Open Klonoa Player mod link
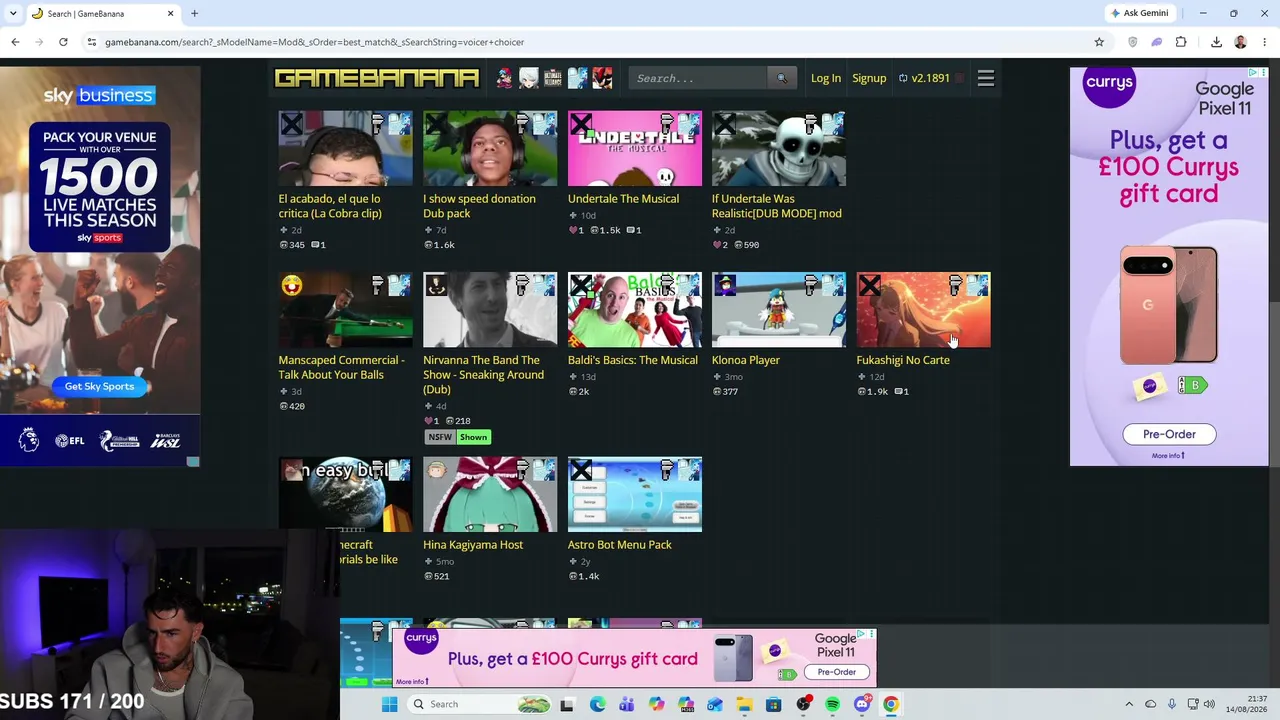Screen dimensions: 1280x720 (746, 360)
